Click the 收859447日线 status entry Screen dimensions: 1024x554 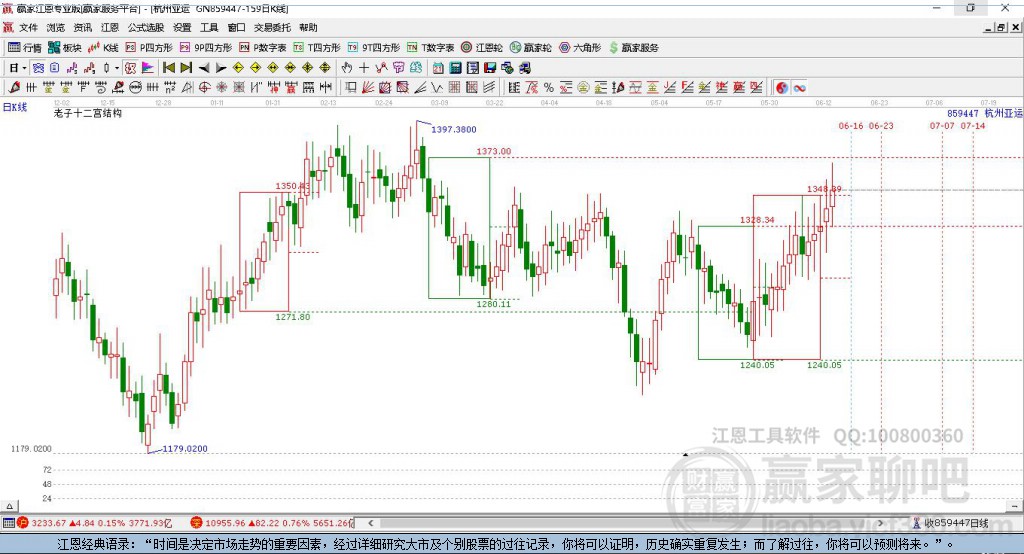click(951, 523)
